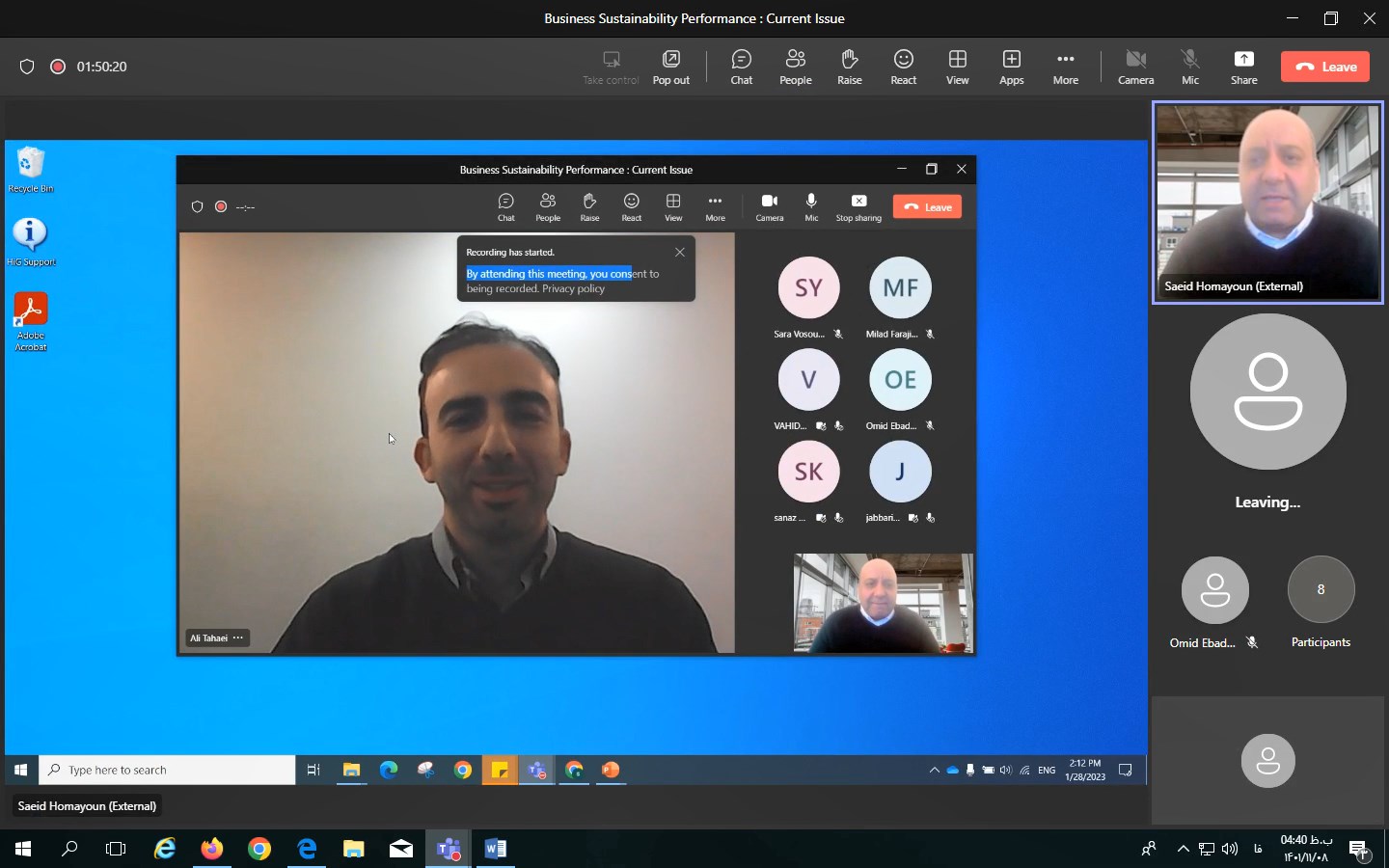Open the 8 Participants overflow circle
Viewport: 1389px width, 868px height.
click(x=1321, y=589)
